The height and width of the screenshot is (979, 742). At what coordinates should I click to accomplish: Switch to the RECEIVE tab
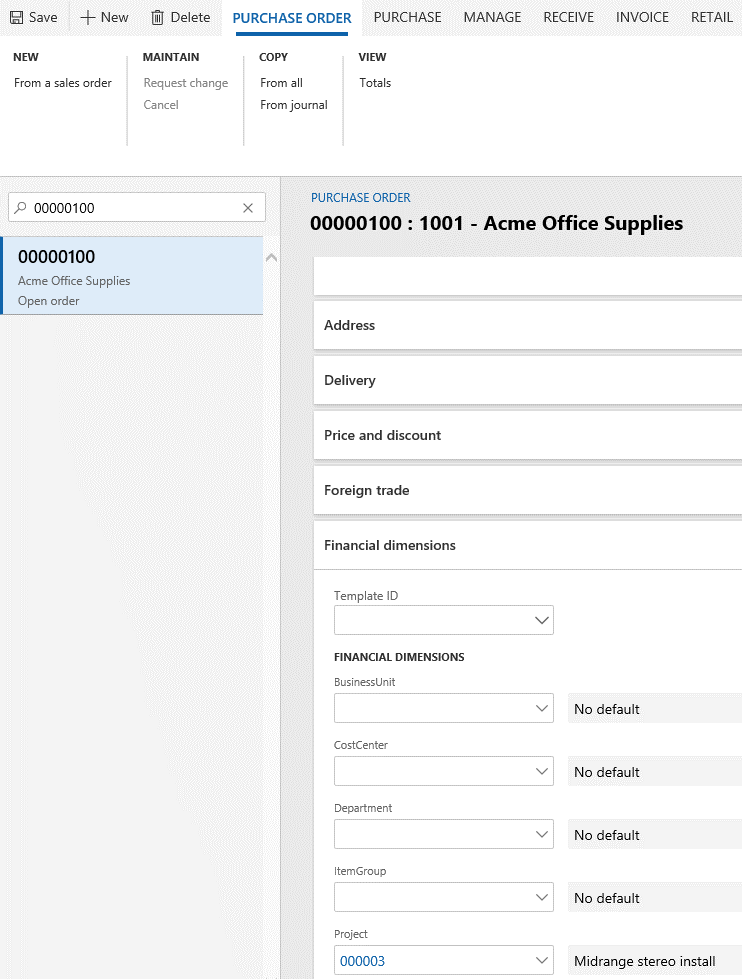pyautogui.click(x=568, y=17)
